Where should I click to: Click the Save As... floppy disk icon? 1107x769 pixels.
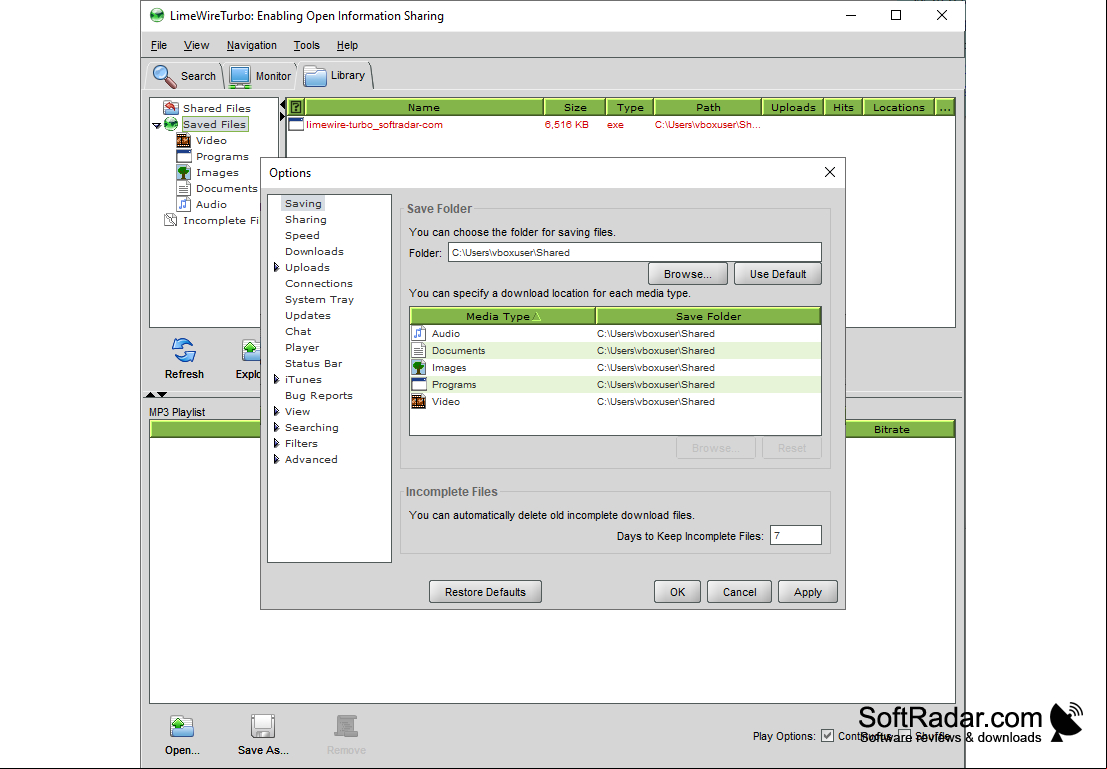263,726
